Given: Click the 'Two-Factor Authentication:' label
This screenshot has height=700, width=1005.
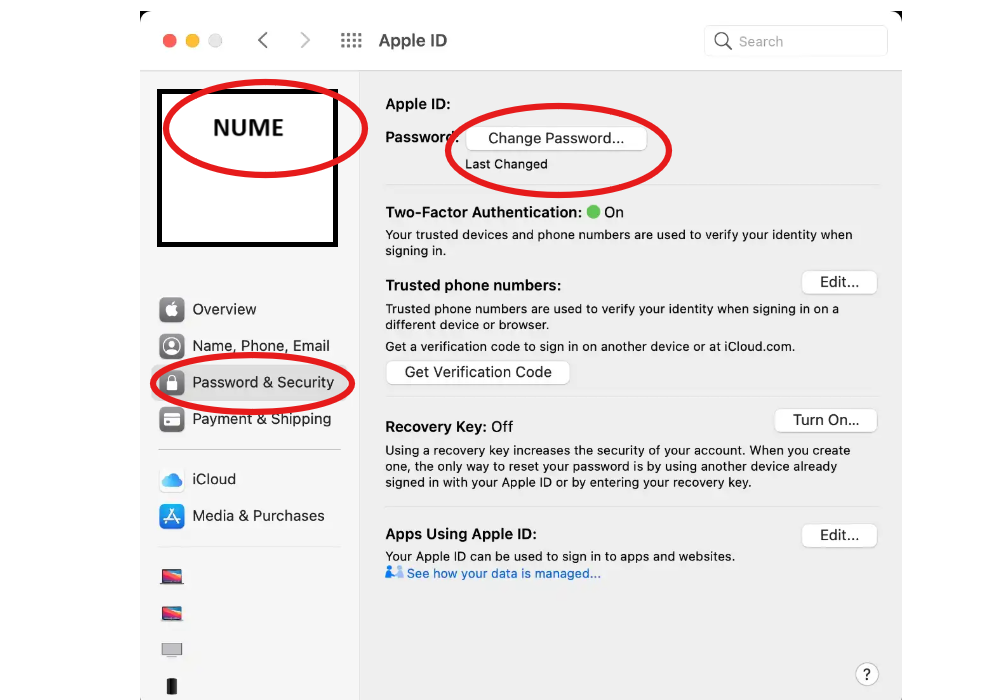Looking at the screenshot, I should 483,212.
